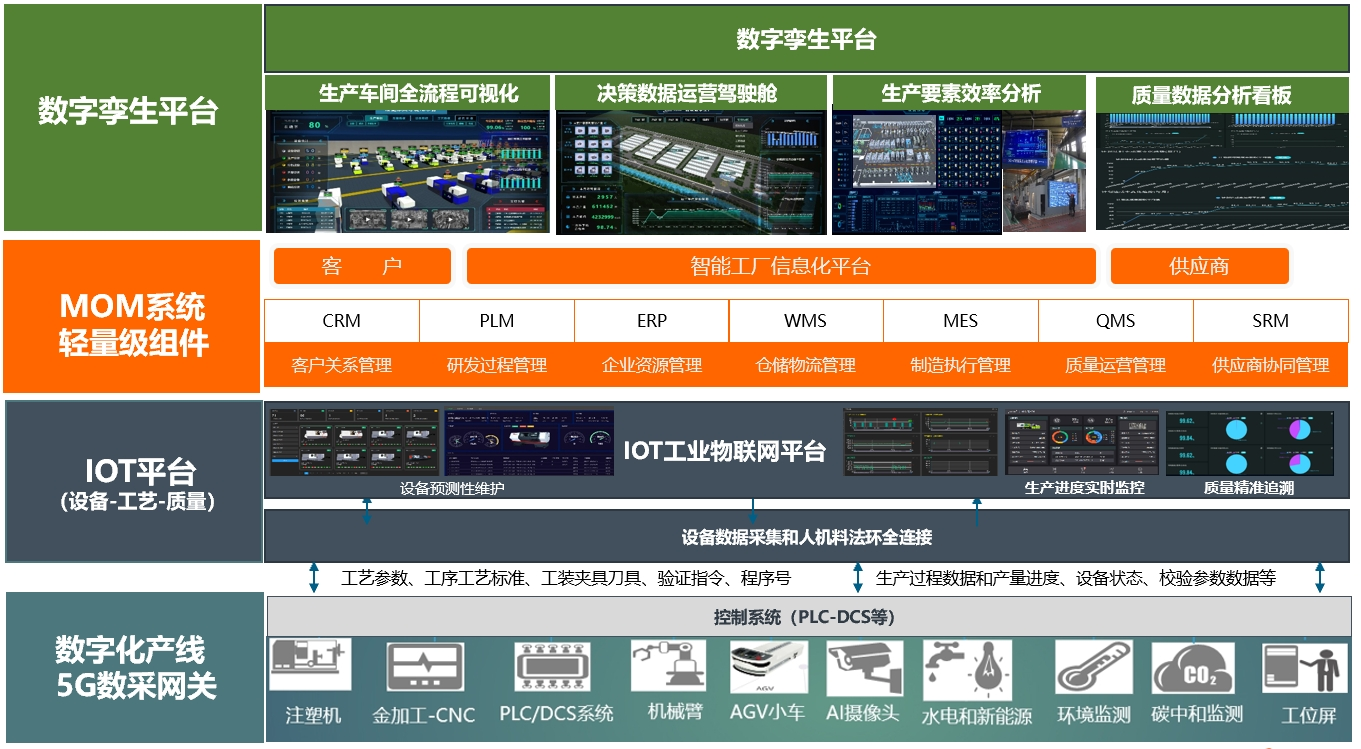This screenshot has height=749, width=1361.
Task: Select the WMS module tab
Action: click(805, 321)
